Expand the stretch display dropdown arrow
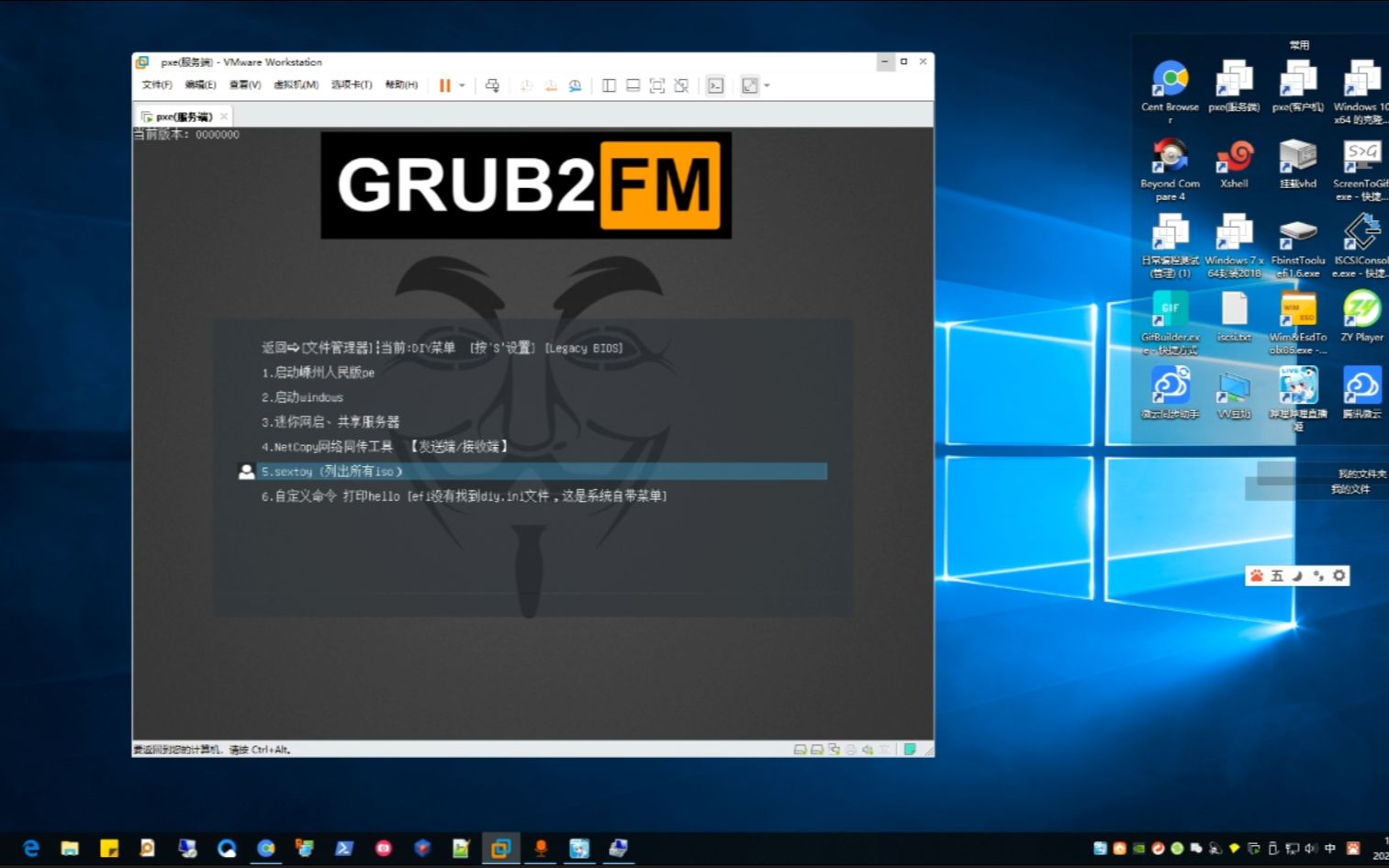Viewport: 1389px width, 868px height. point(767,85)
